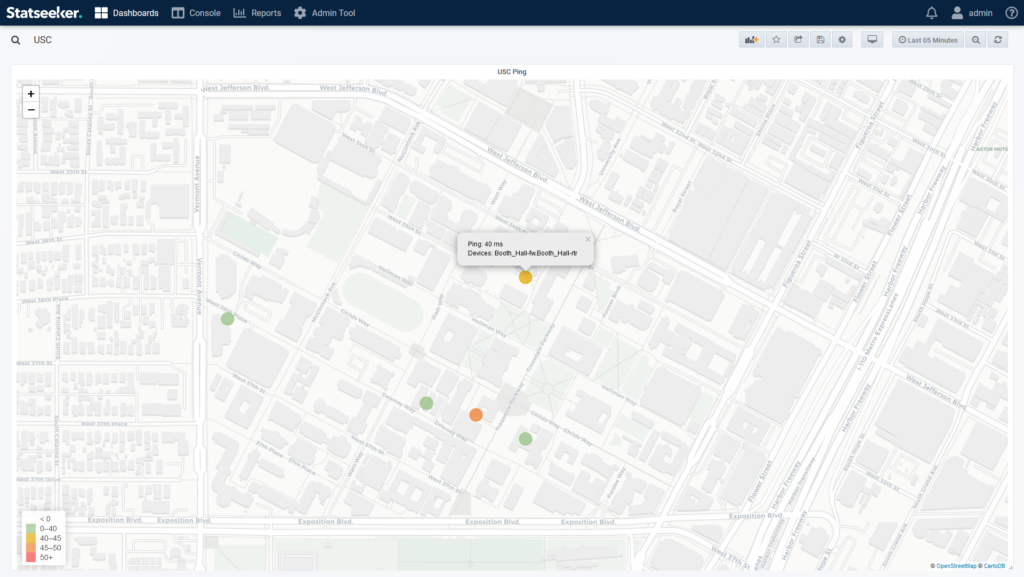The width and height of the screenshot is (1024, 577).
Task: Click the orange ping marker on the map
Action: [x=476, y=415]
